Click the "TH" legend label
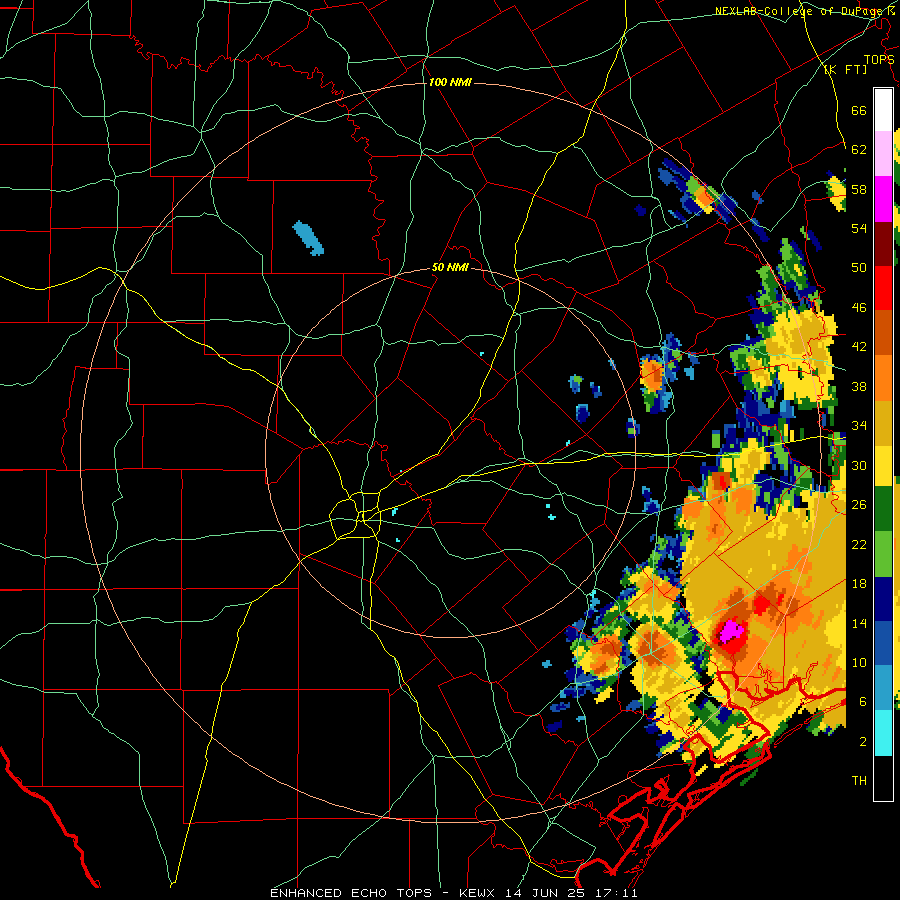 click(x=859, y=781)
